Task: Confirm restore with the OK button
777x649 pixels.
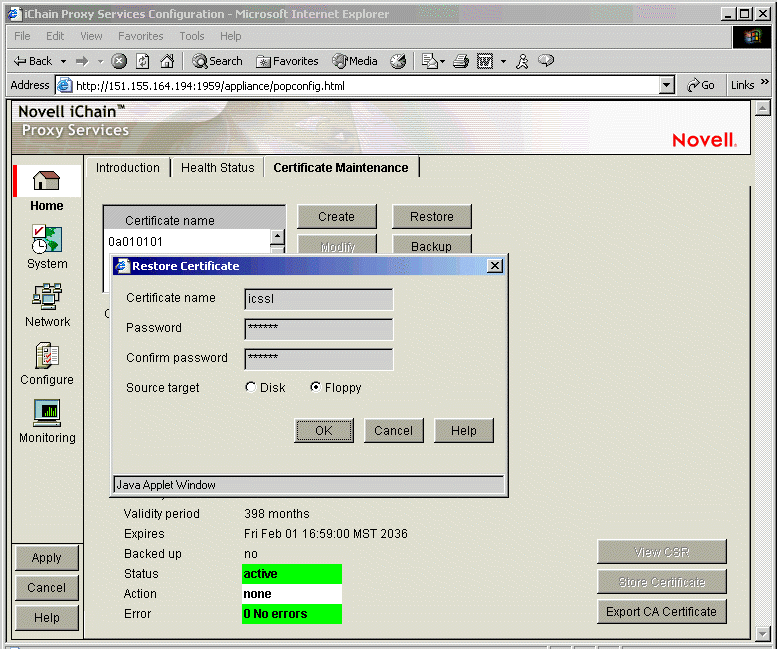Action: (x=324, y=431)
